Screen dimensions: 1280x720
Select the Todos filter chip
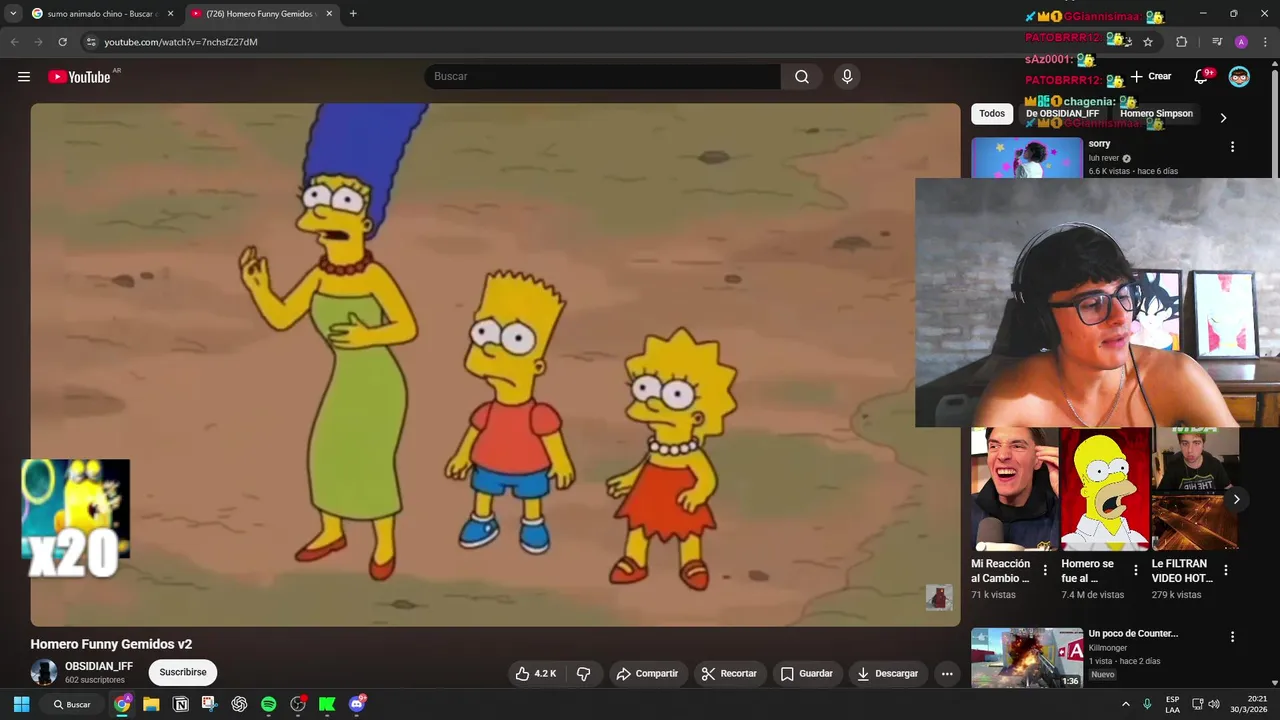tap(992, 114)
